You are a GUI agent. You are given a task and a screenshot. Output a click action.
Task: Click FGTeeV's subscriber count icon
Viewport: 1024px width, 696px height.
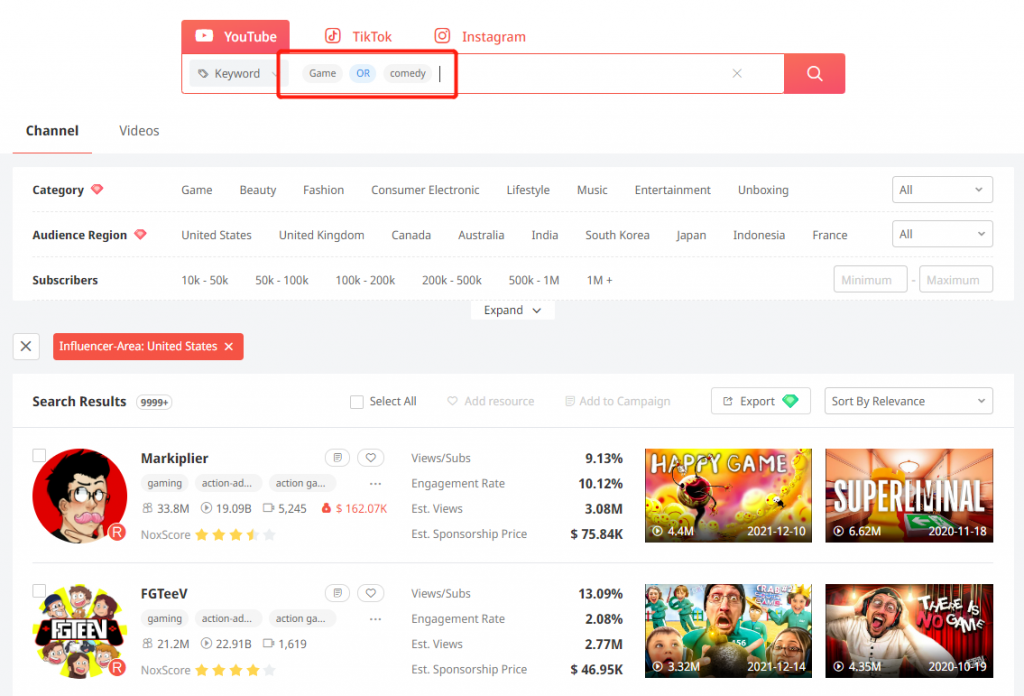pos(148,644)
